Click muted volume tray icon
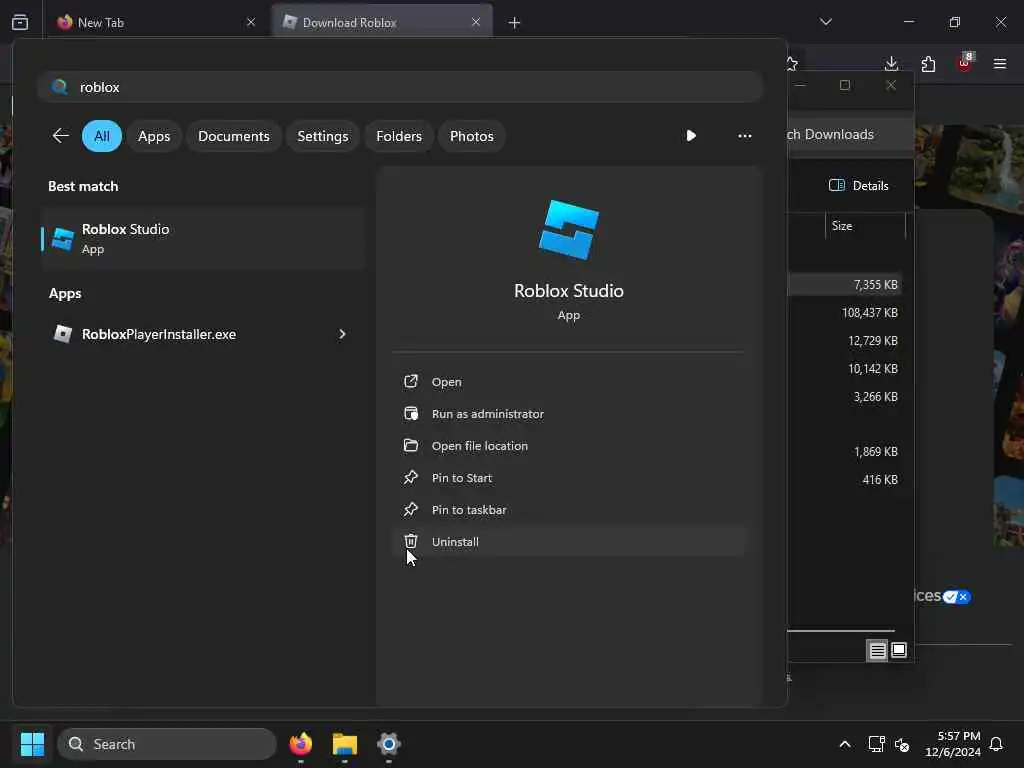This screenshot has width=1024, height=768. (902, 744)
